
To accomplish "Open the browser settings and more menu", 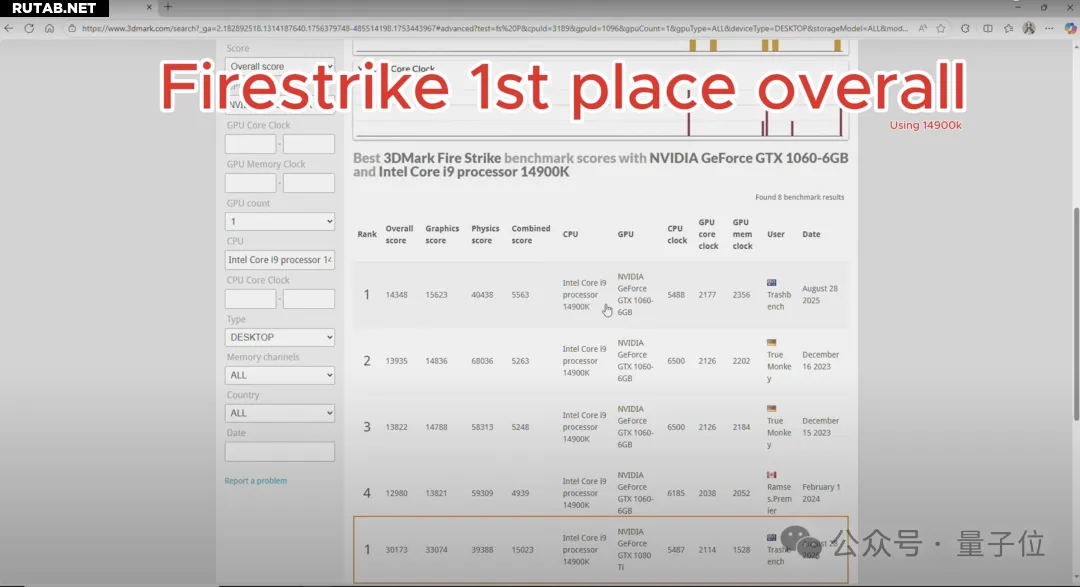I will pyautogui.click(x=1049, y=28).
